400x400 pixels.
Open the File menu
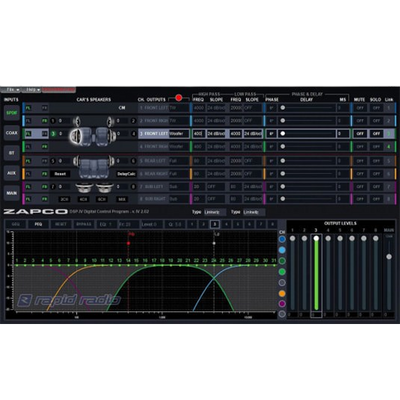tap(11, 90)
